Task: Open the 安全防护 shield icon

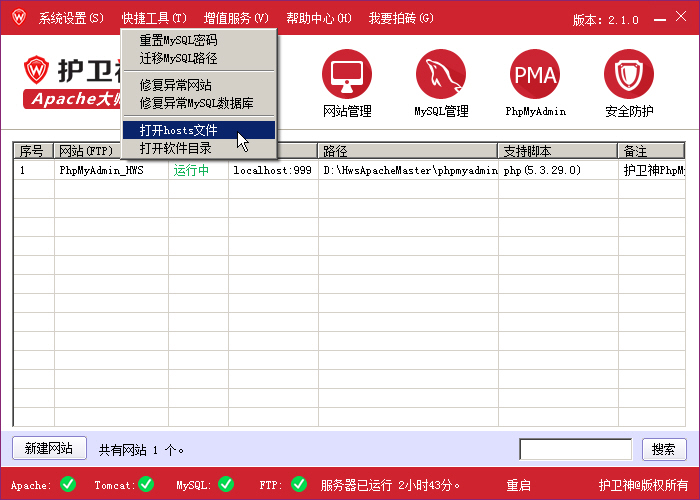Action: point(629,74)
